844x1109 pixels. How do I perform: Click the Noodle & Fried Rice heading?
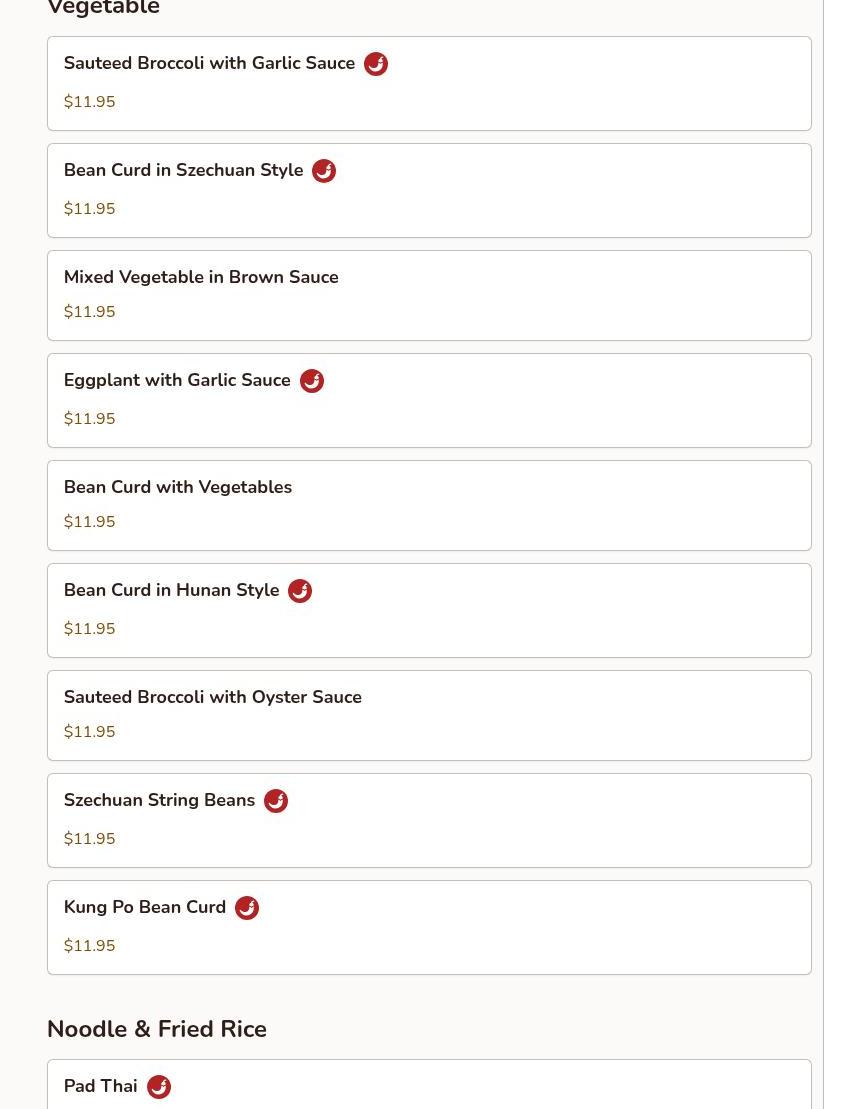[x=157, y=1029]
